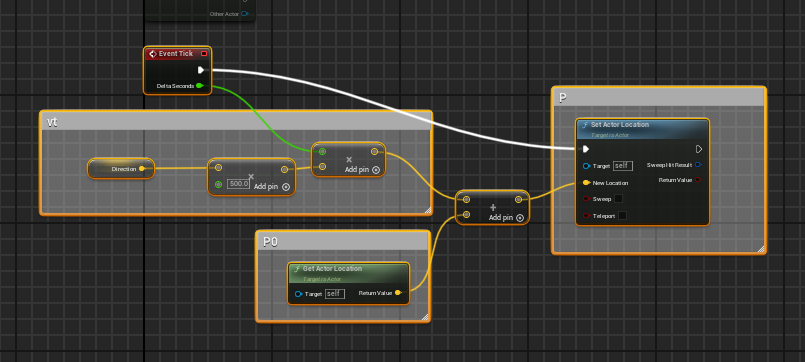Toggle the Teleport checkbox

point(622,216)
